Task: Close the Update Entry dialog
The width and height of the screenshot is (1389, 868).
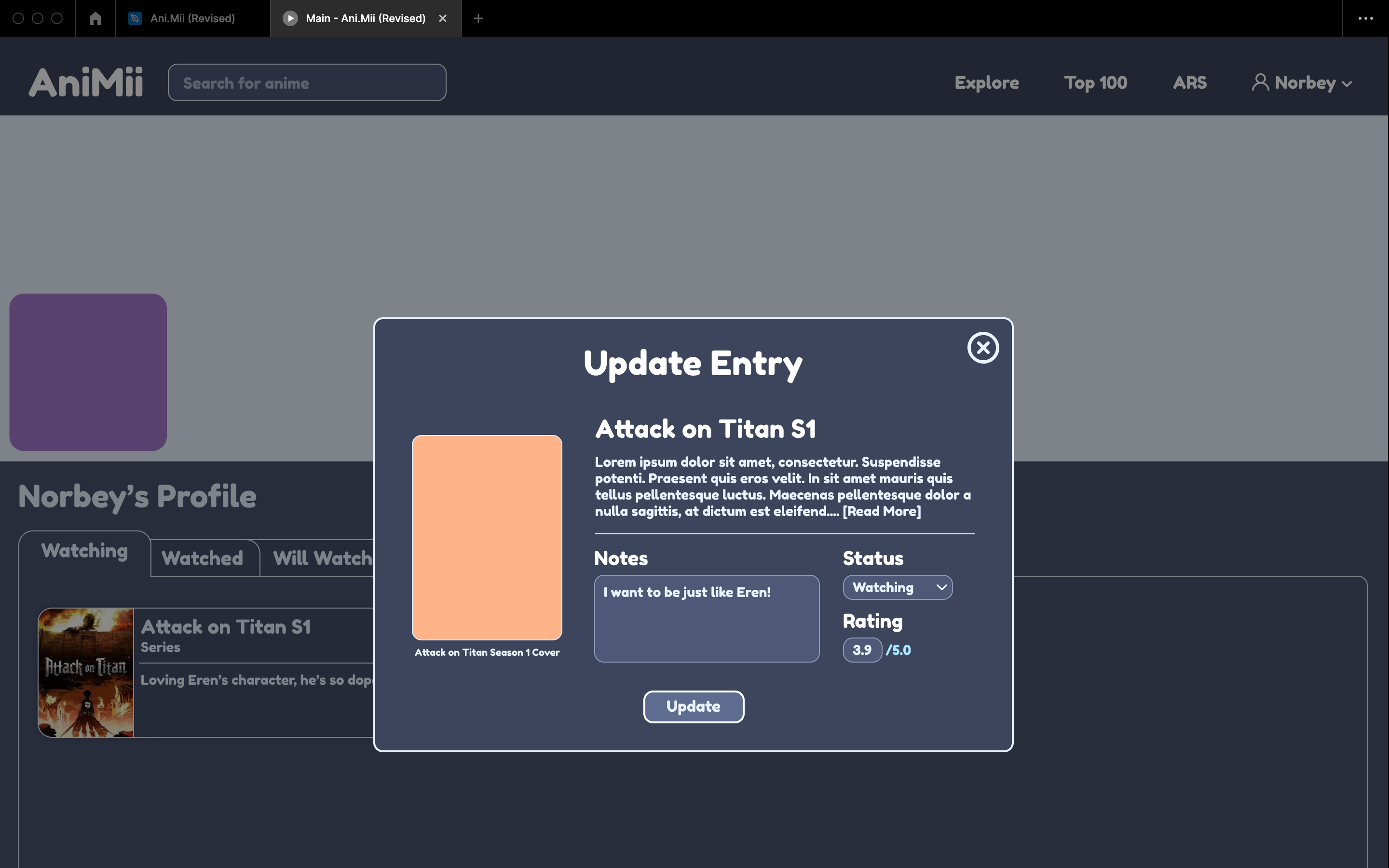Action: click(x=982, y=348)
